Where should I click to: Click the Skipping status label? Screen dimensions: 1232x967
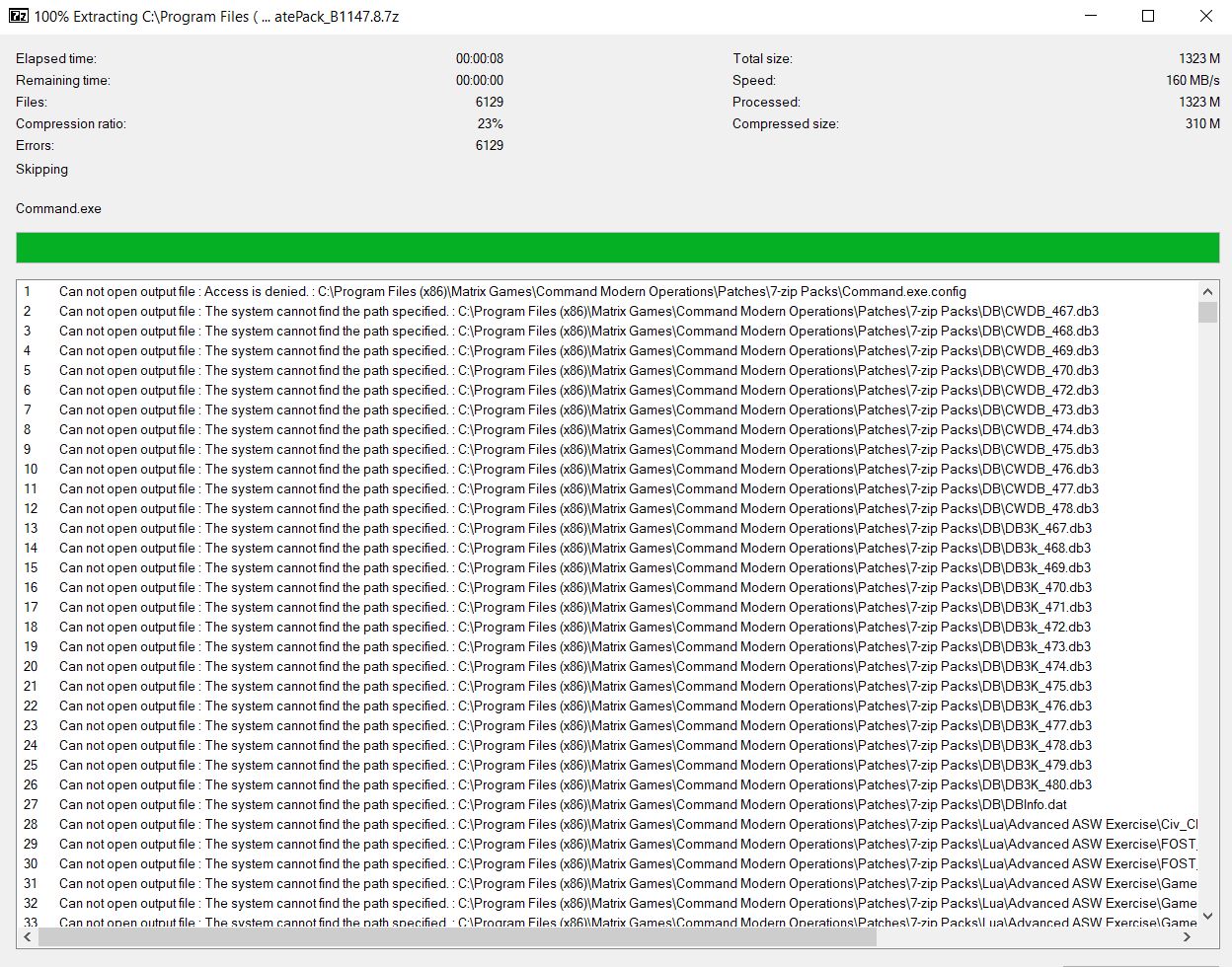41,169
